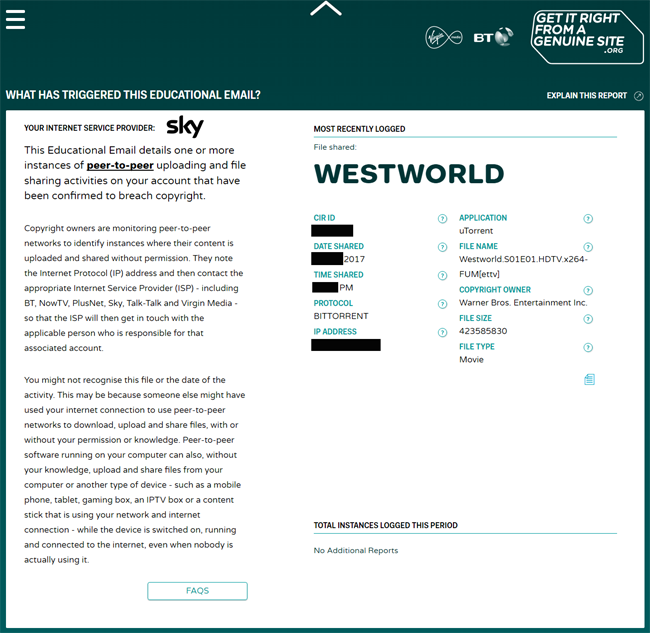Click the BT logo
Image resolution: width=650 pixels, height=633 pixels.
point(493,37)
